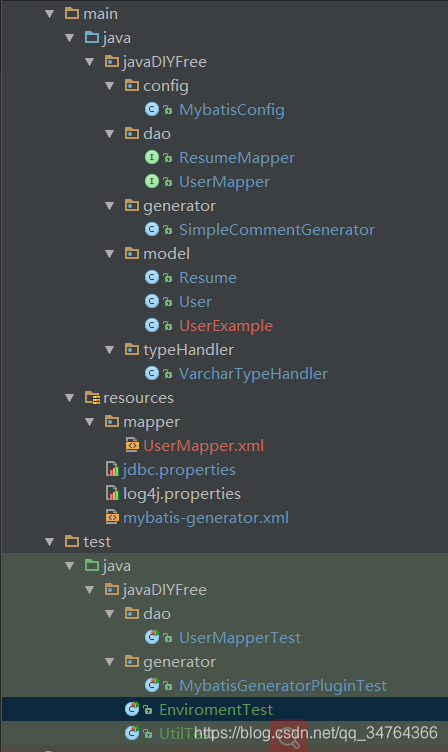Viewport: 448px width, 752px height.
Task: Select SimpleCommentGenerator class
Action: click(277, 230)
